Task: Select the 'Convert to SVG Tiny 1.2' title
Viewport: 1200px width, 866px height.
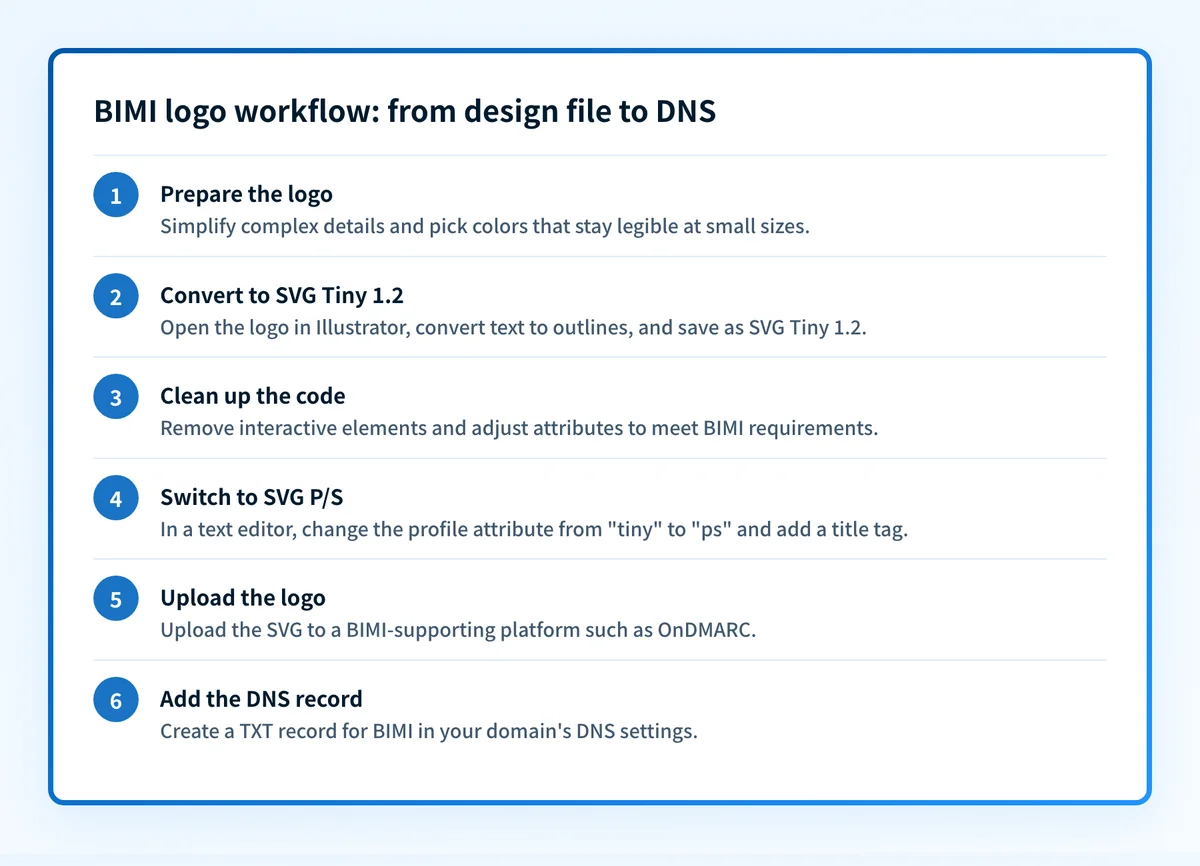Action: 282,295
